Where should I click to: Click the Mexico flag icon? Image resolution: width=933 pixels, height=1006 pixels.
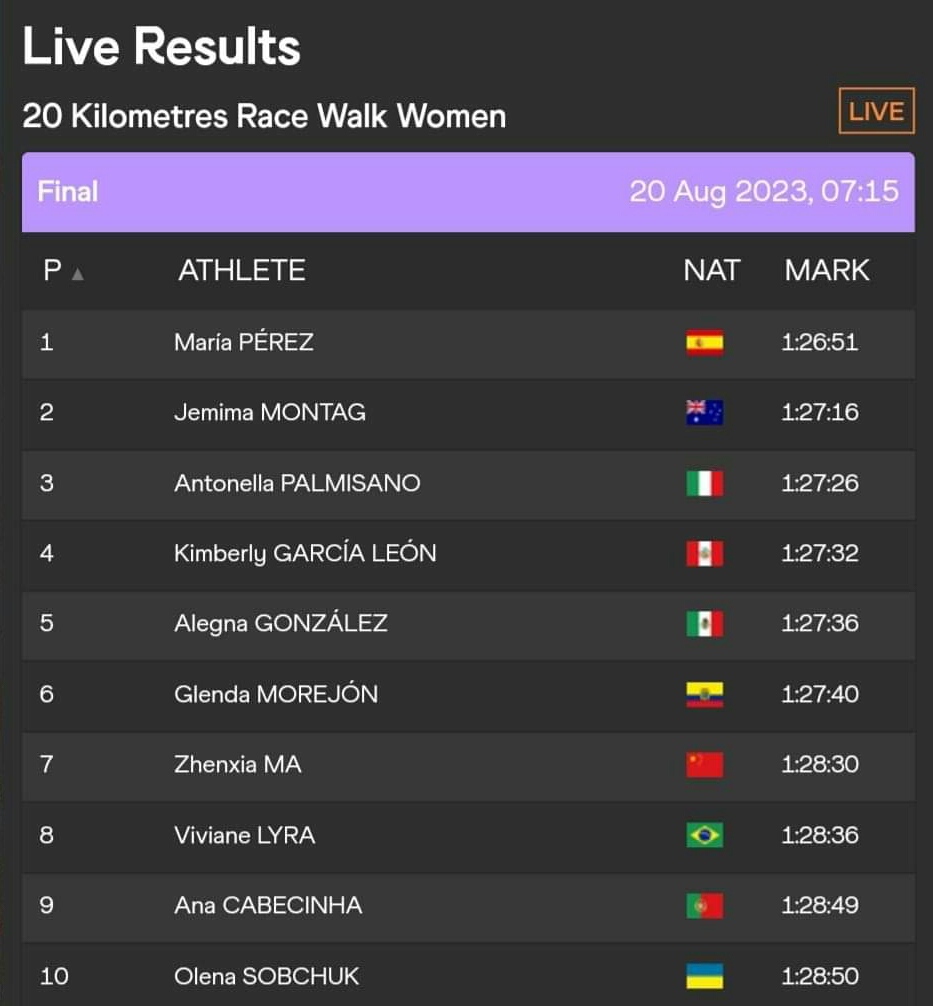pyautogui.click(x=704, y=624)
